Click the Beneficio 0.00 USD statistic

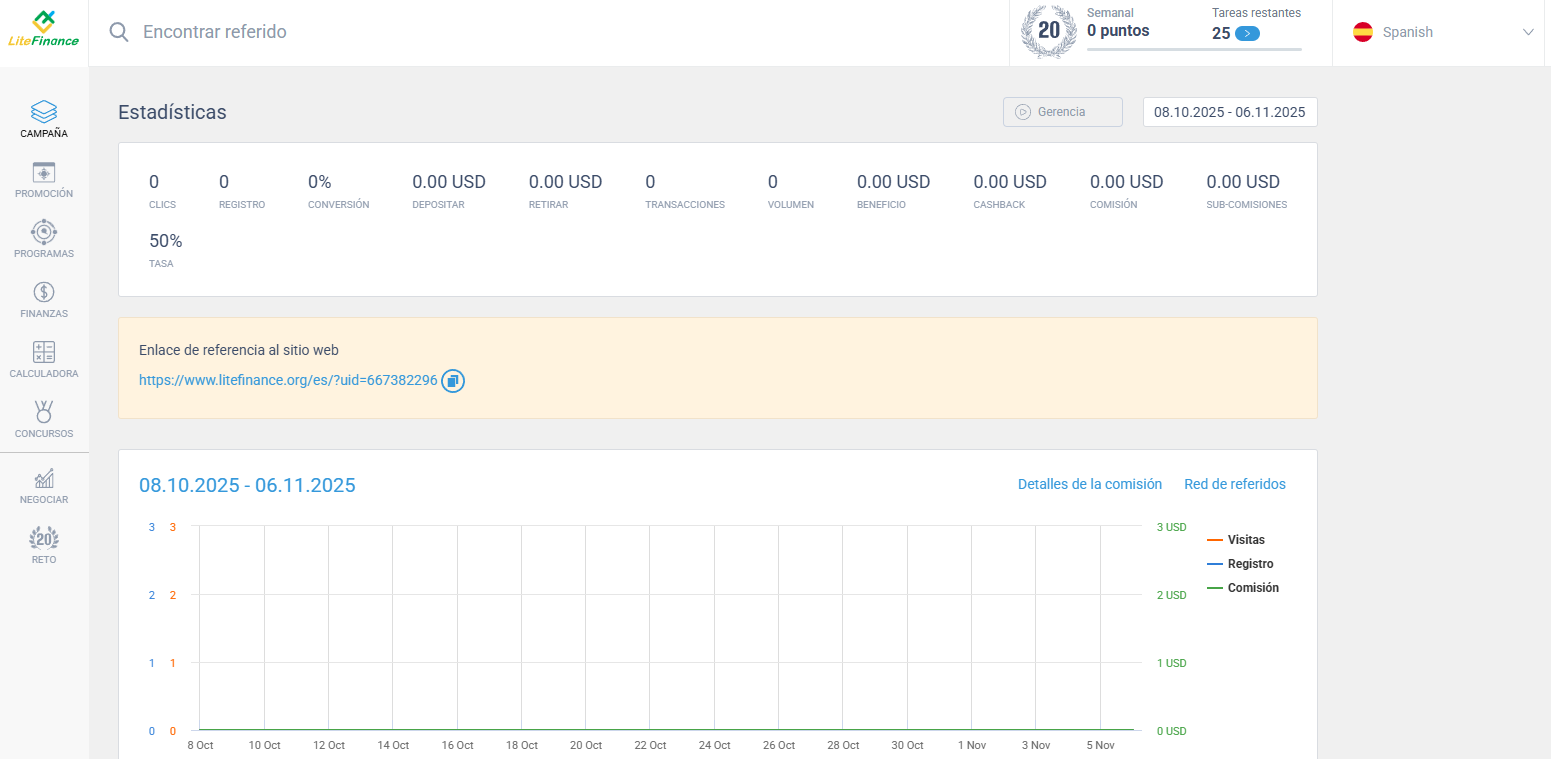[x=894, y=192]
